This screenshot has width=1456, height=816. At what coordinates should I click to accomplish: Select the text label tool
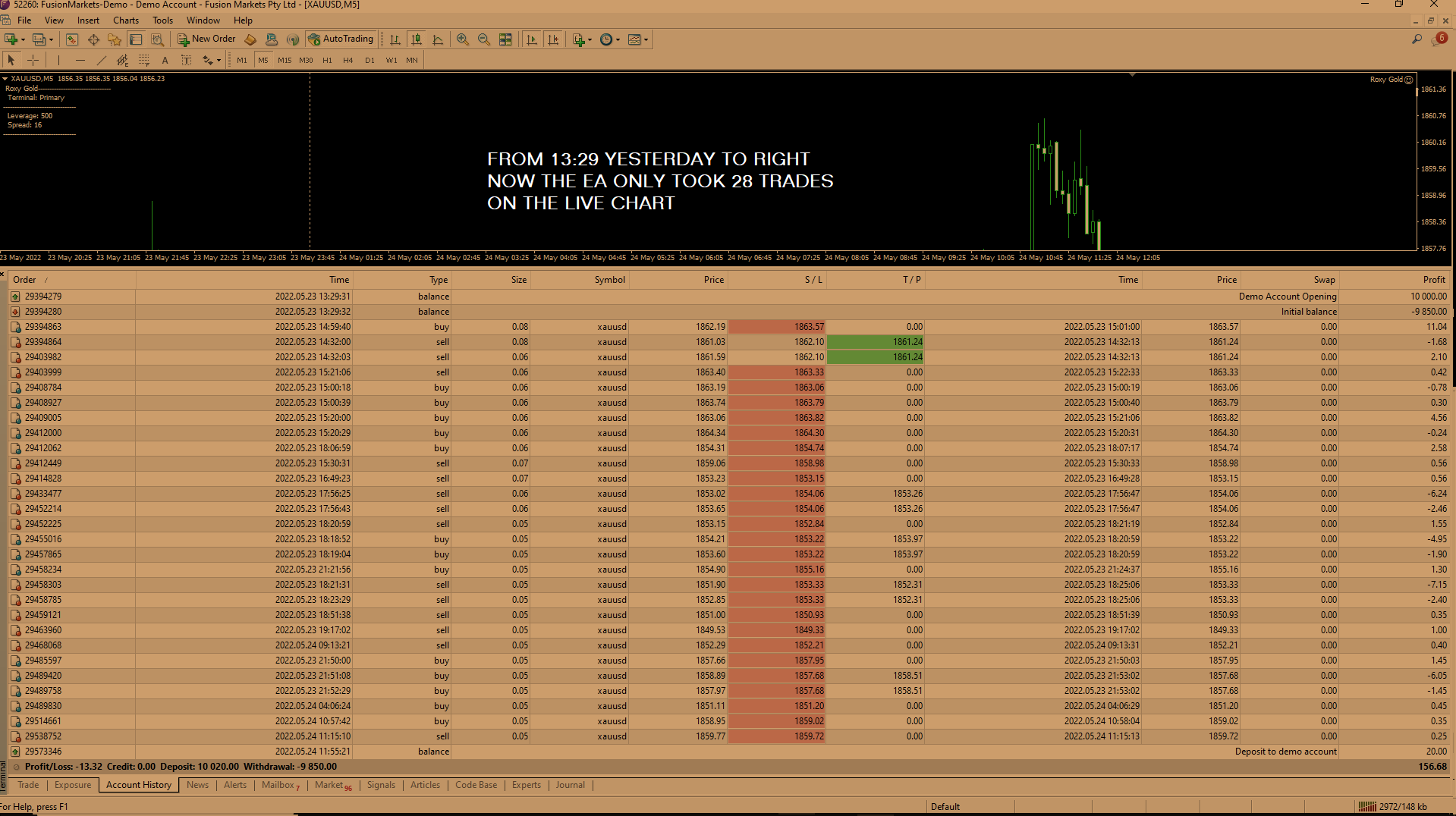point(186,60)
